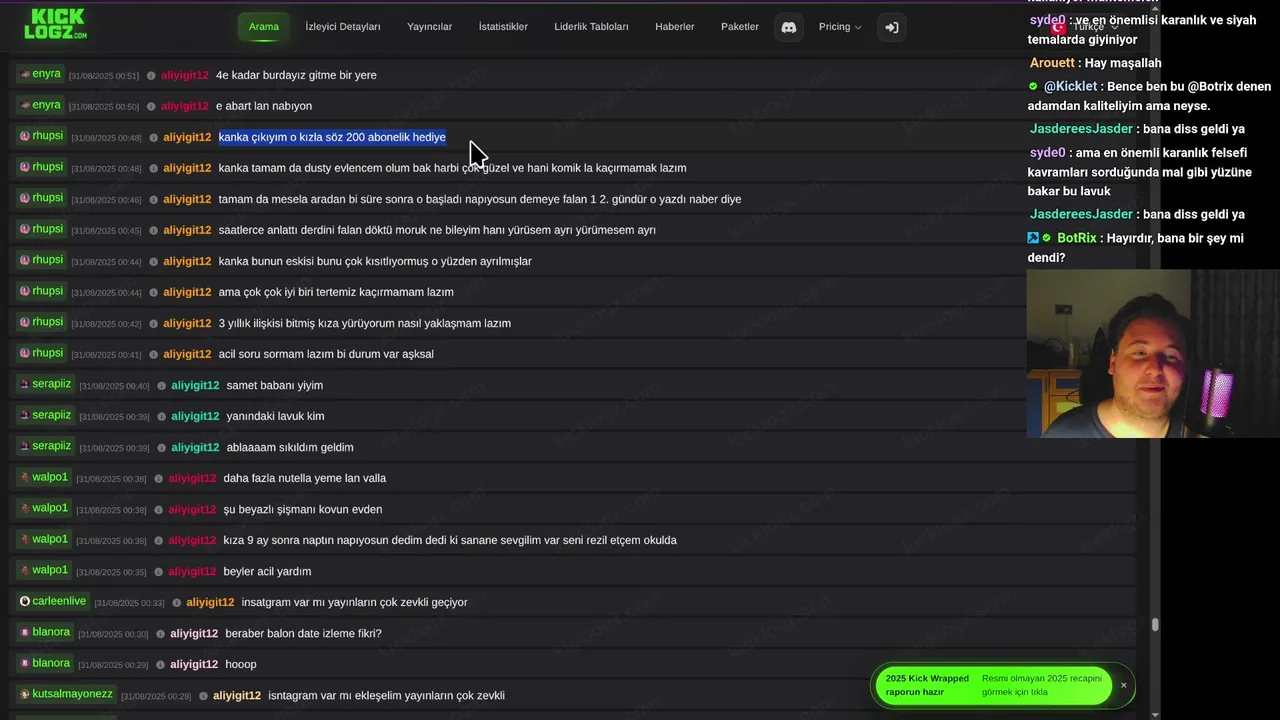The width and height of the screenshot is (1280, 720).
Task: Open the 2025 Kick Wrapped raporun hazır notification
Action: click(x=993, y=685)
